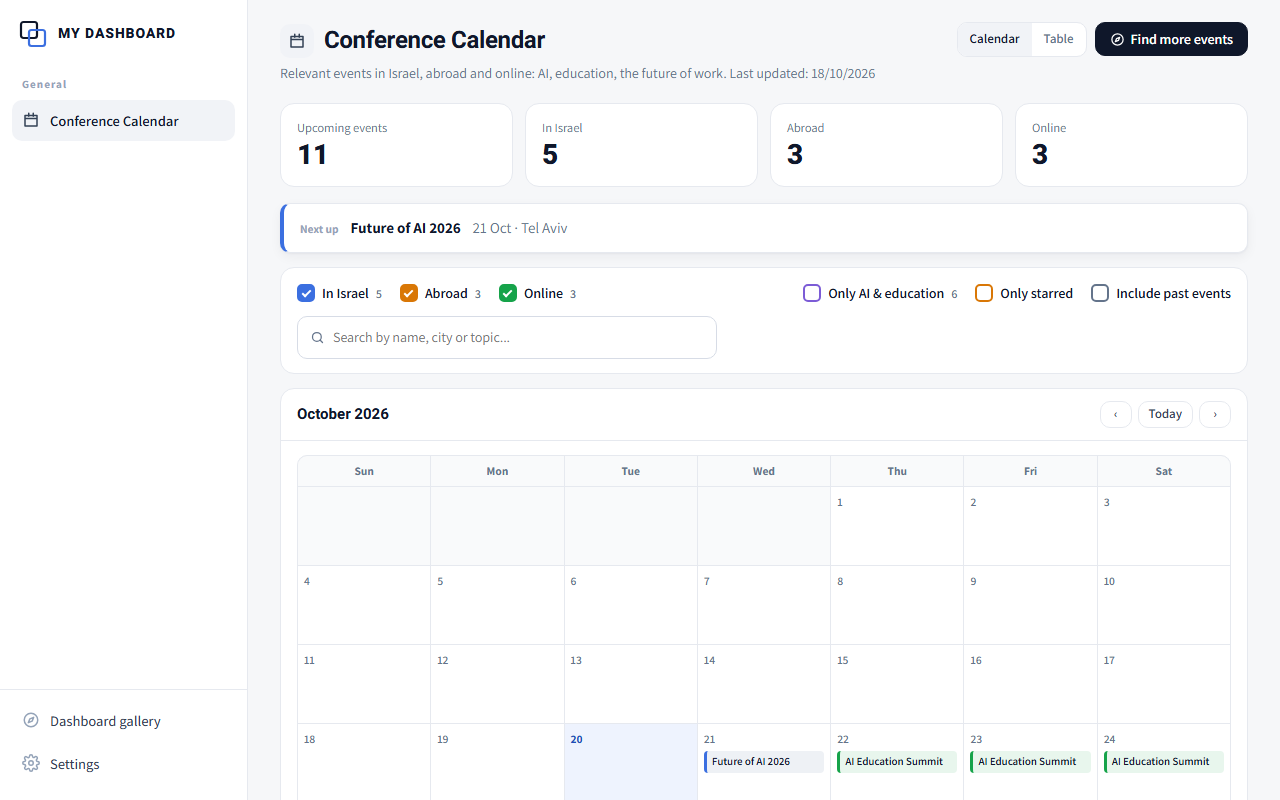
Task: Click the Sun column header
Action: coord(364,471)
